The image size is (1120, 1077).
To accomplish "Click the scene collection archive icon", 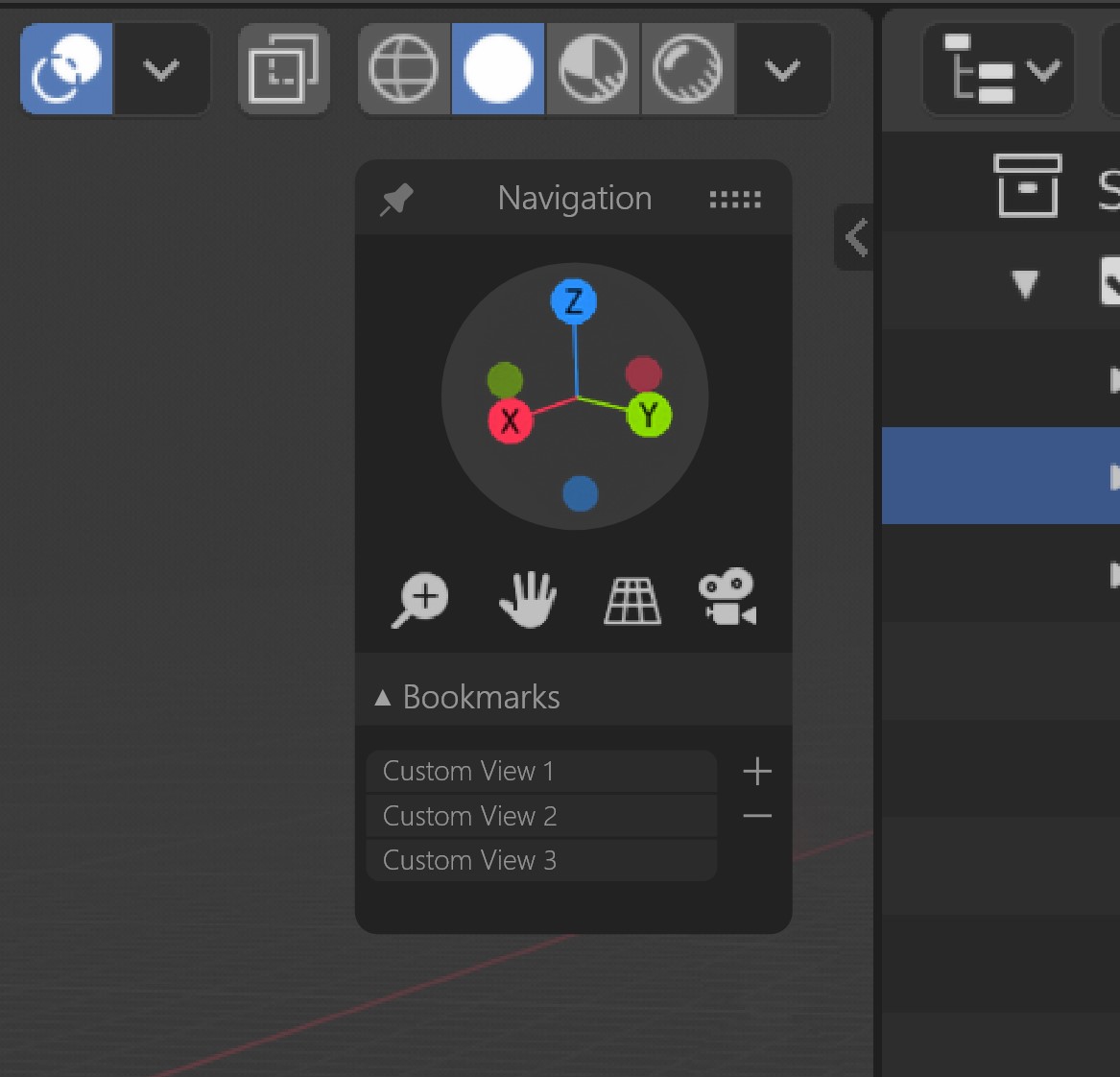I will pos(1027,185).
